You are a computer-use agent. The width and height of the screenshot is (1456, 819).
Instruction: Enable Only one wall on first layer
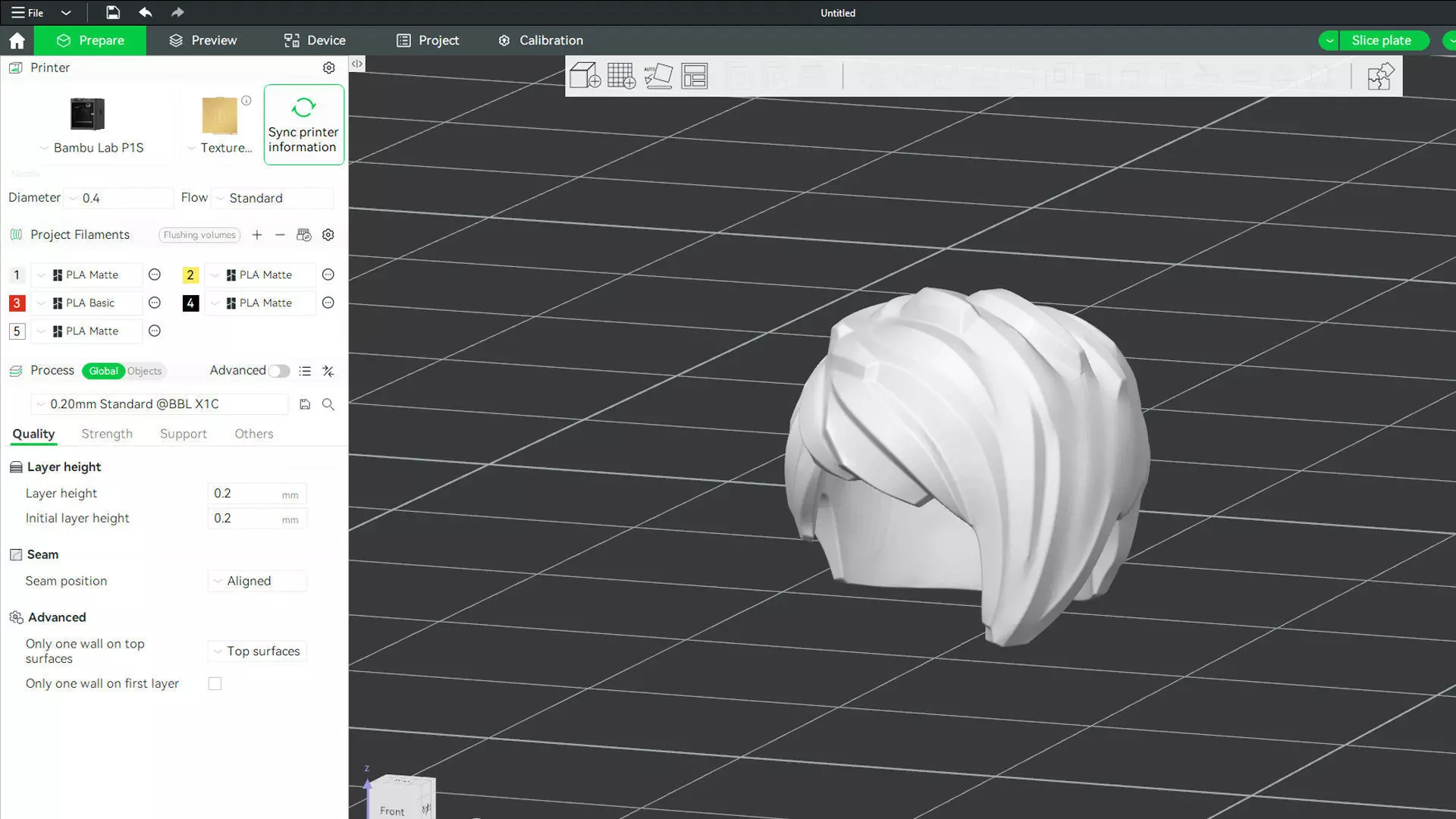click(215, 683)
